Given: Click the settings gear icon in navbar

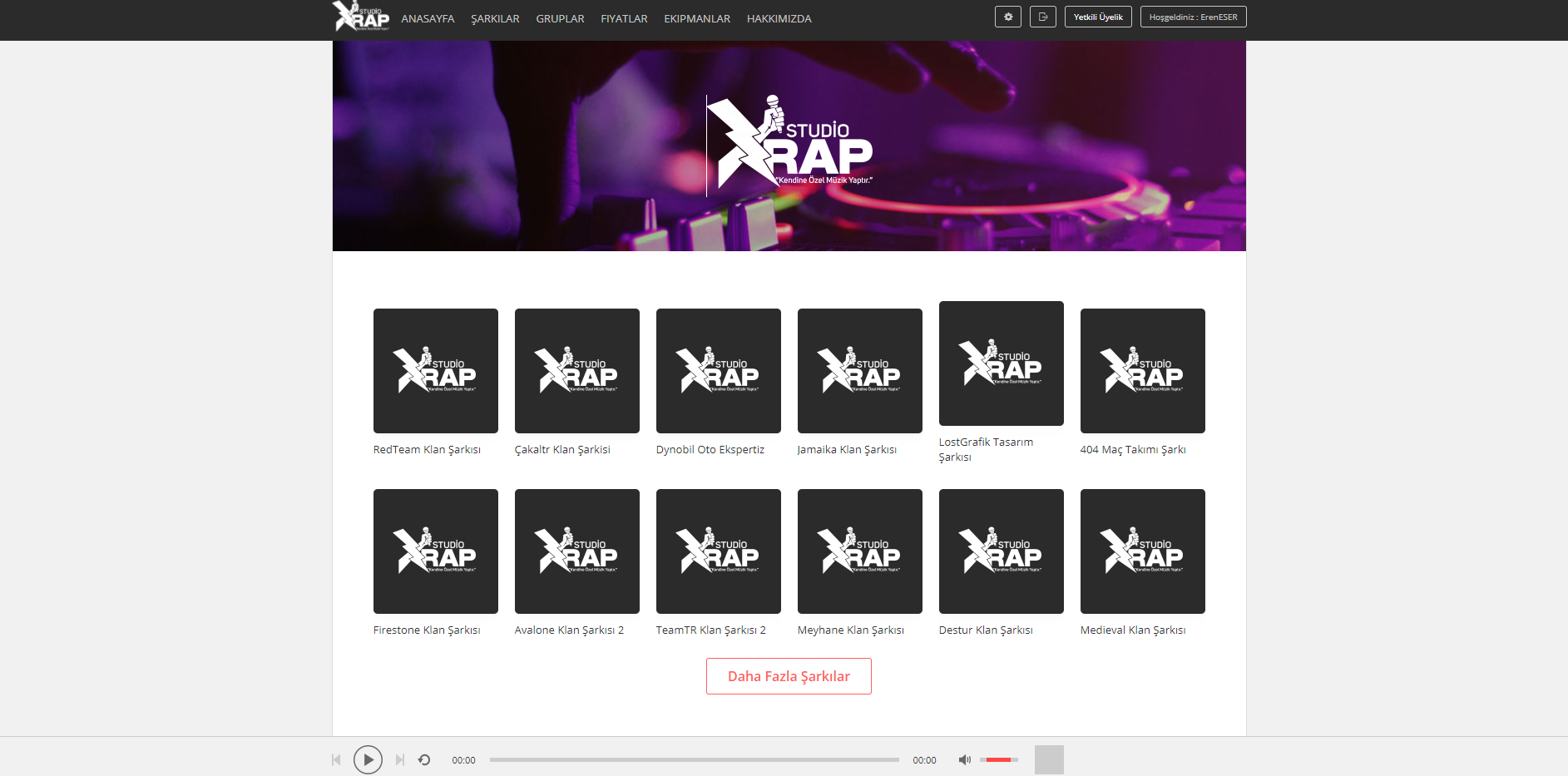Looking at the screenshot, I should tap(1007, 17).
